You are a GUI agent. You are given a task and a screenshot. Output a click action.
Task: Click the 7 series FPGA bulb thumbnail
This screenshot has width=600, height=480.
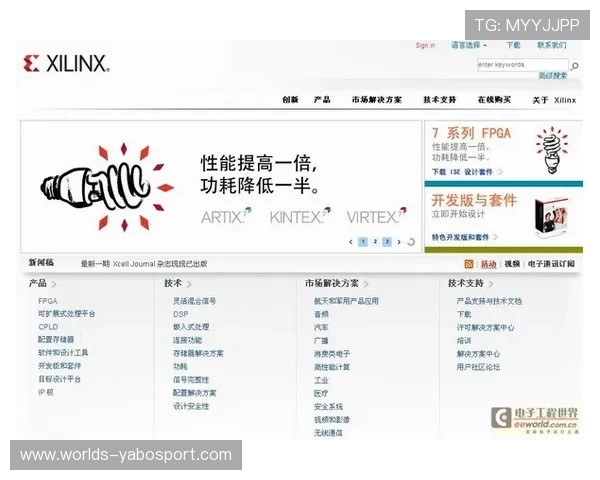coord(552,150)
